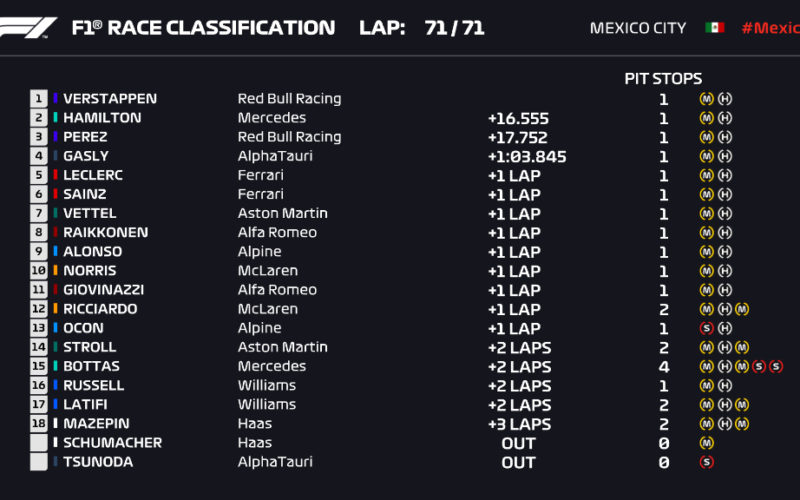Click the Bottas pit stop count 4
The image size is (800, 500).
[664, 367]
